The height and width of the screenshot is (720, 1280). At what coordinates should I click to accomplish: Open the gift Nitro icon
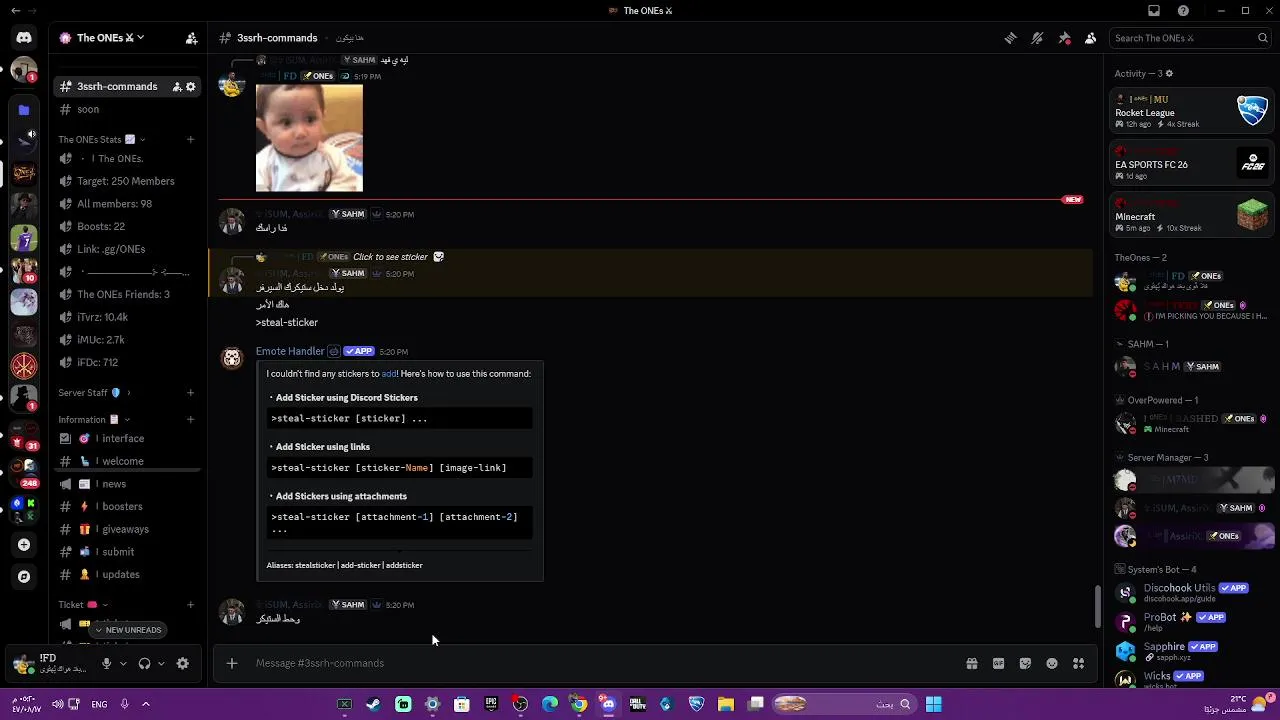tap(971, 663)
